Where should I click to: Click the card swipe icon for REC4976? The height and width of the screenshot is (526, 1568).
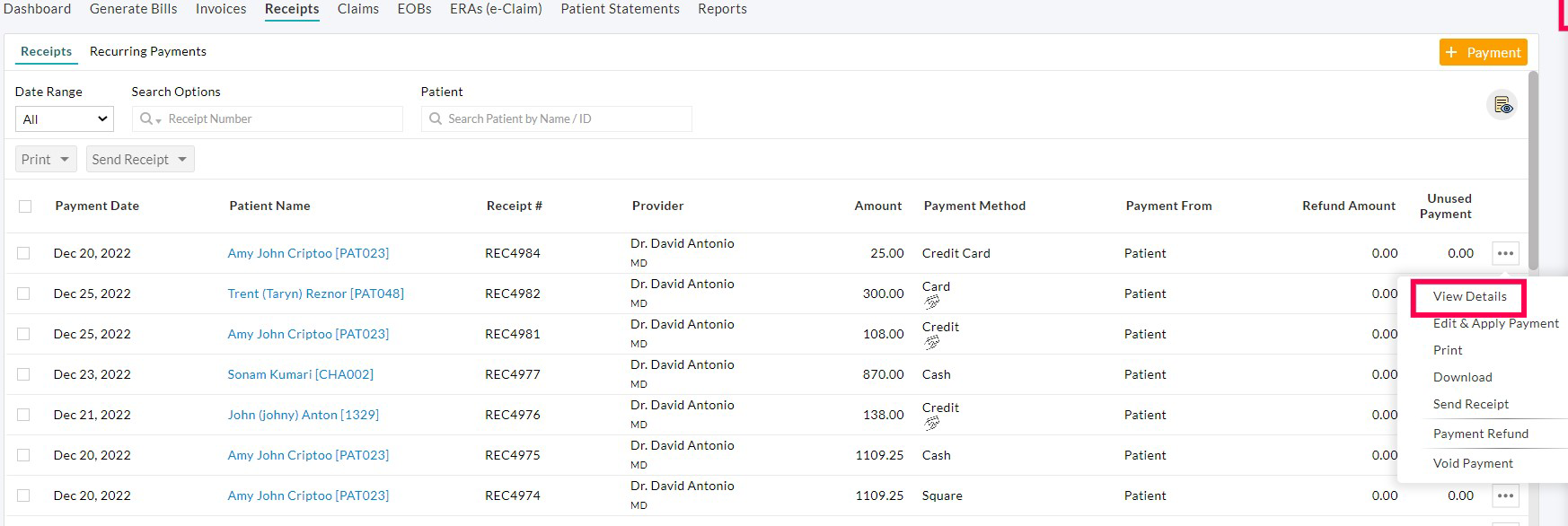coord(932,424)
